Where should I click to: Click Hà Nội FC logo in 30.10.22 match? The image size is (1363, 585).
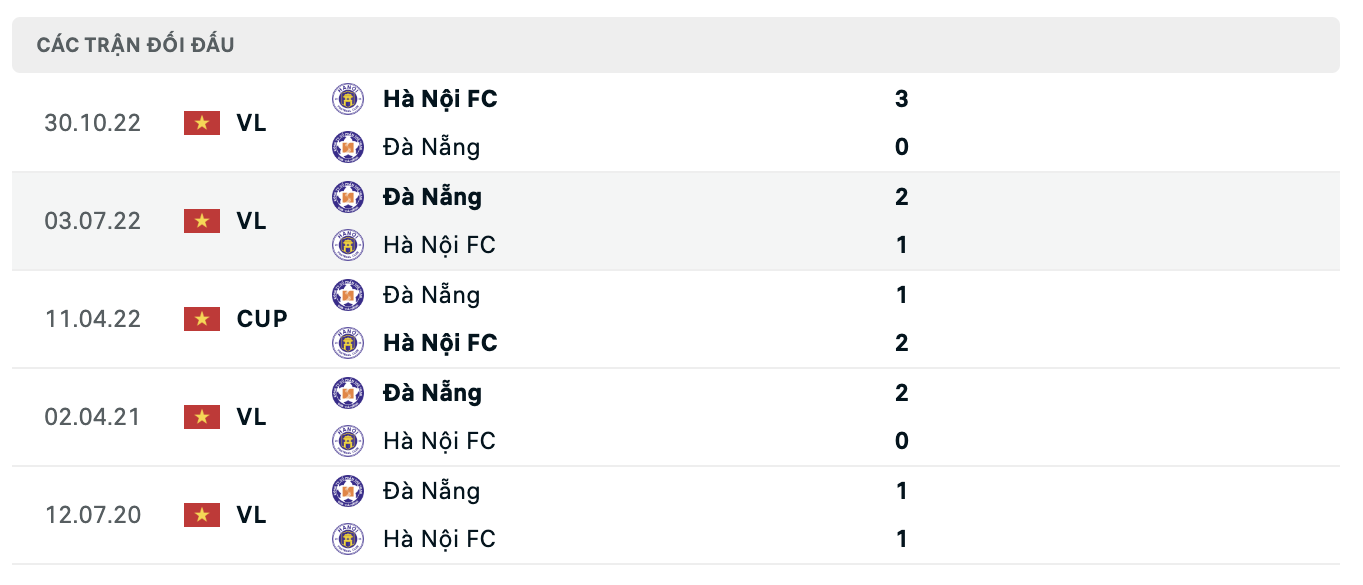pyautogui.click(x=348, y=99)
